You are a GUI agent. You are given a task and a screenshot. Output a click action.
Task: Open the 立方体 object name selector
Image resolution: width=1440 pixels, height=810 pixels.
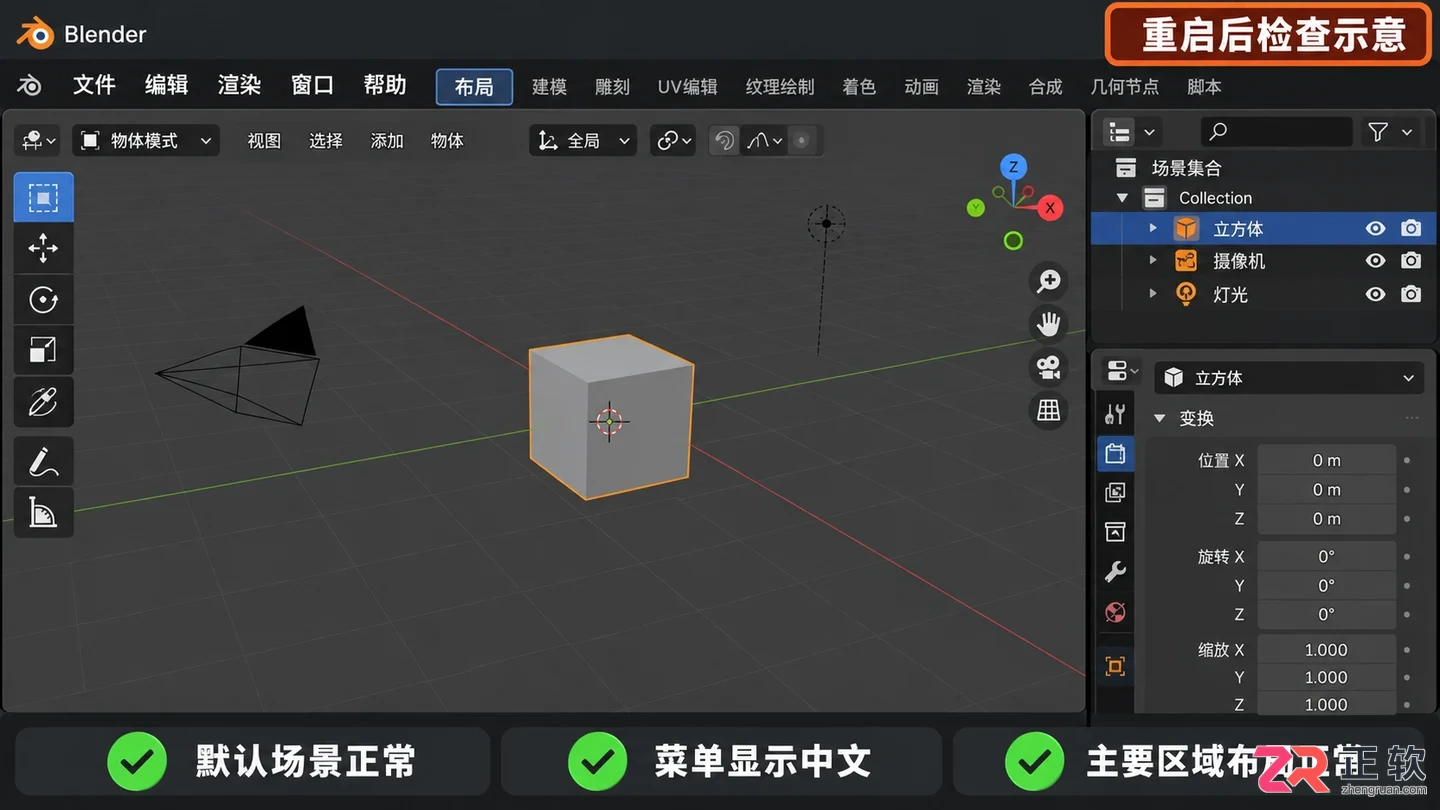click(x=1289, y=378)
